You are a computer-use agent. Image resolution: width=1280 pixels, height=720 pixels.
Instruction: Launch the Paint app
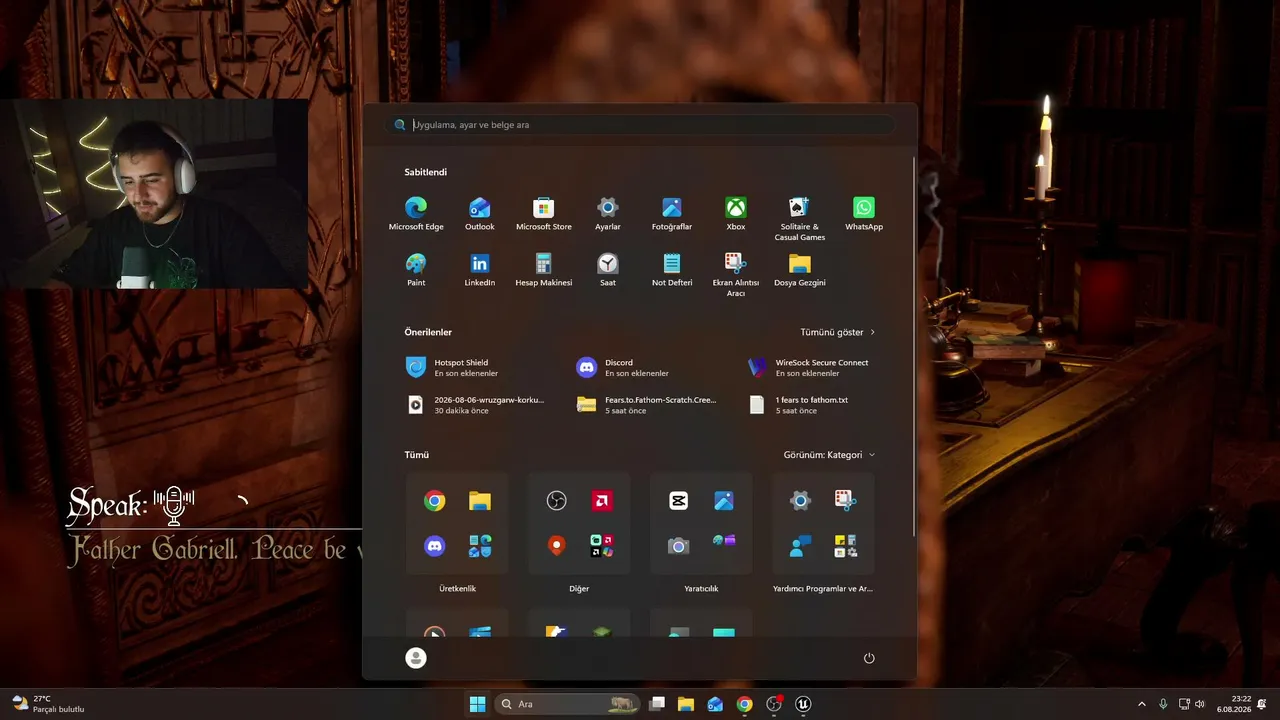(416, 270)
